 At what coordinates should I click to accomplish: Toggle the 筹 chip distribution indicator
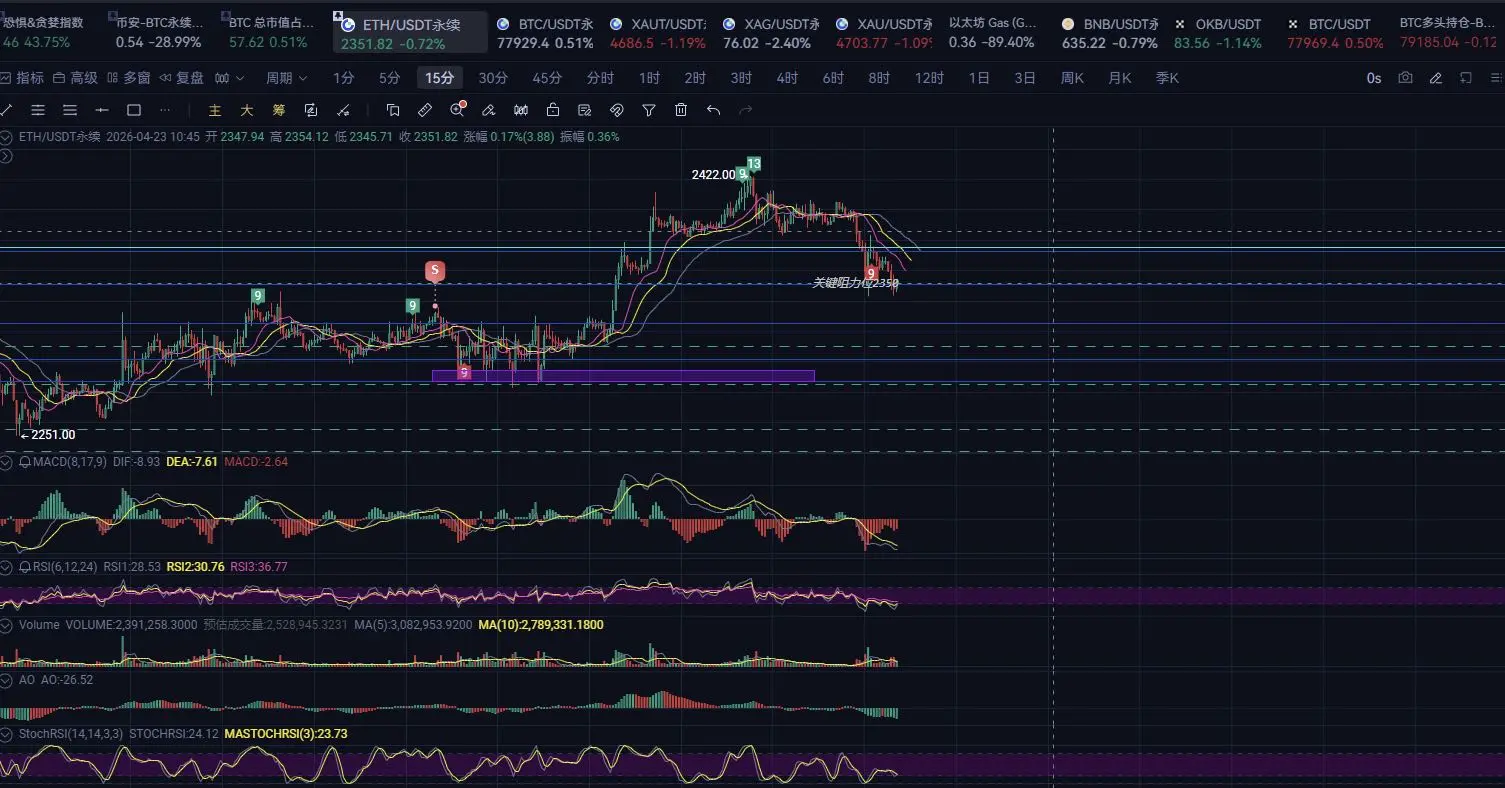pos(279,110)
